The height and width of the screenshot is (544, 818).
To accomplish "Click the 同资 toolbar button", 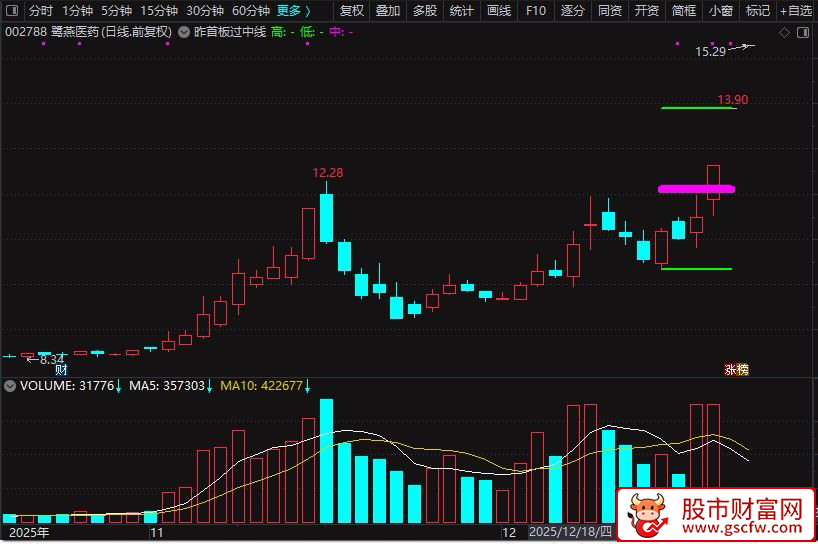I will click(x=610, y=10).
